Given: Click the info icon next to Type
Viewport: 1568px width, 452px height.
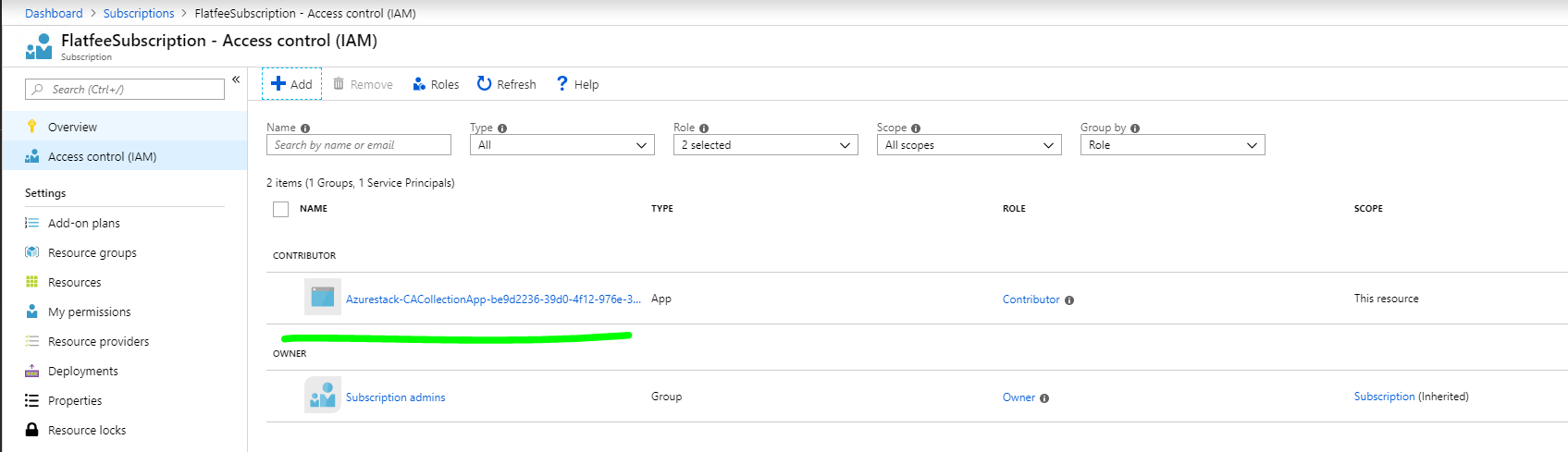Looking at the screenshot, I should 502,128.
